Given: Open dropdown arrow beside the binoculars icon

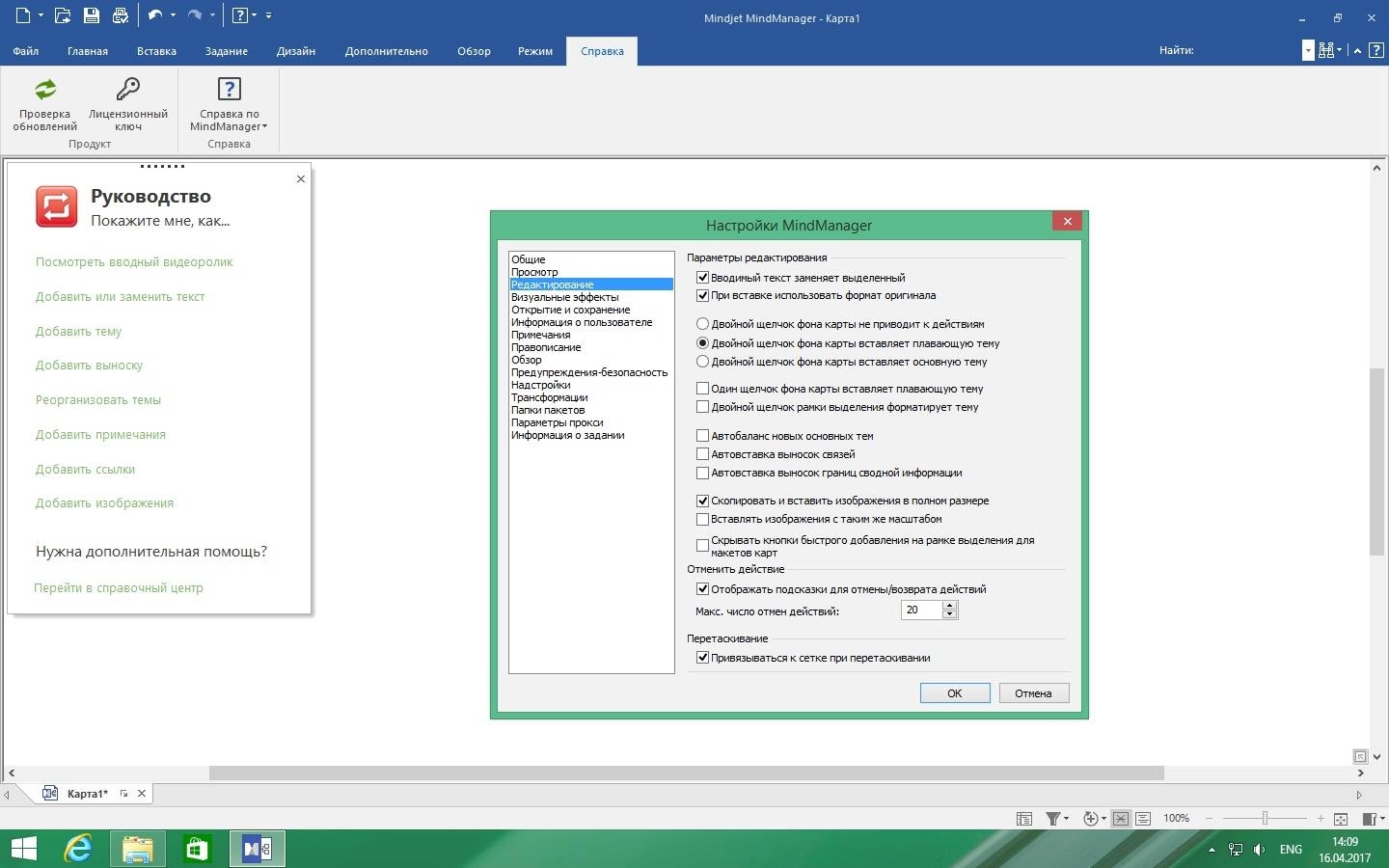Looking at the screenshot, I should pyautogui.click(x=1340, y=51).
